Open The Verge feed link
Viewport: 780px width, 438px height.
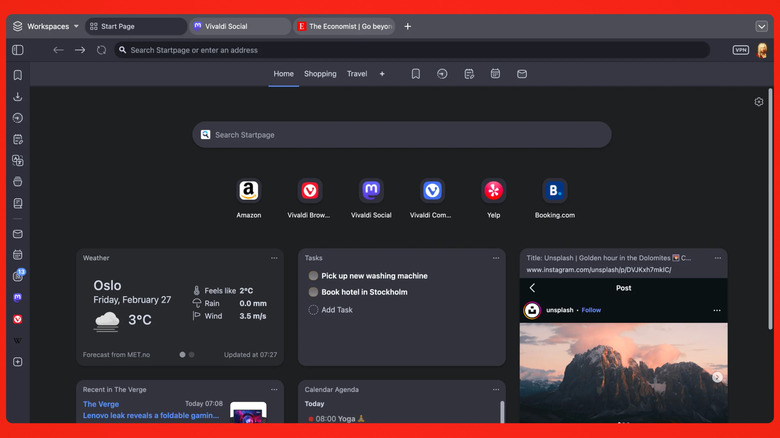pyautogui.click(x=101, y=404)
